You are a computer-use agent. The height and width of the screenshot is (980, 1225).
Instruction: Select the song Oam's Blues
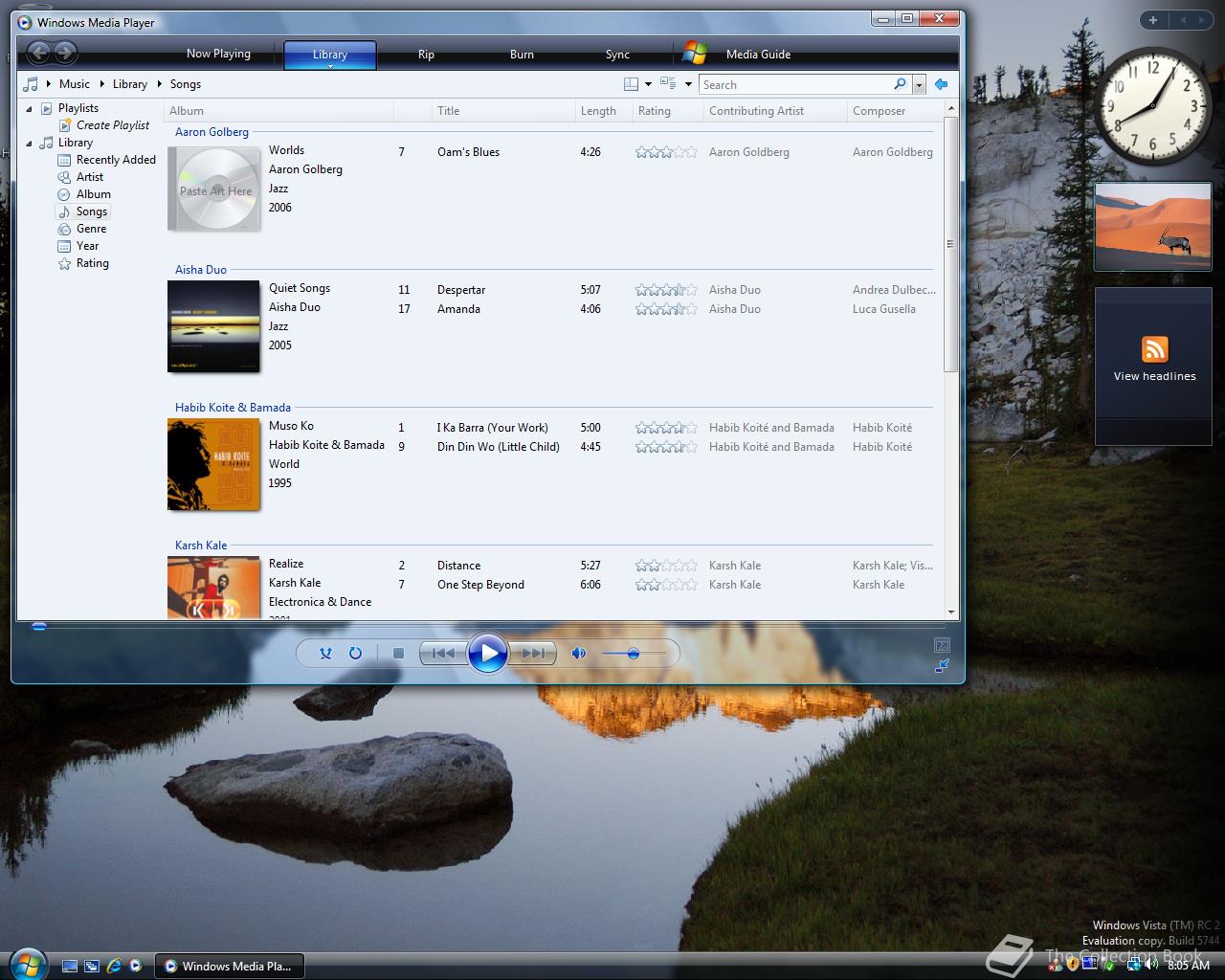(468, 152)
